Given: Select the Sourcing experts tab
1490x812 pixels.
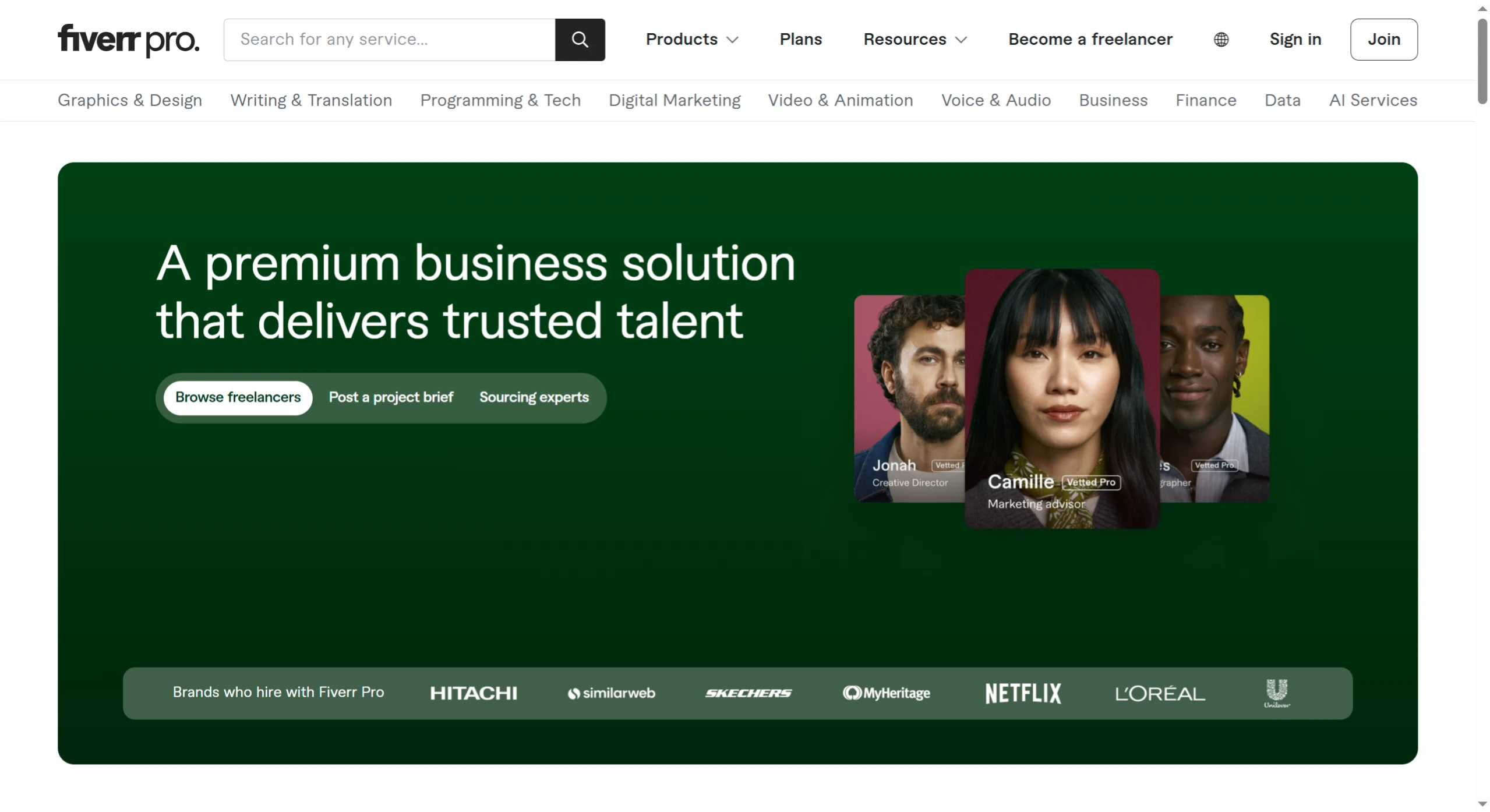Looking at the screenshot, I should (534, 397).
